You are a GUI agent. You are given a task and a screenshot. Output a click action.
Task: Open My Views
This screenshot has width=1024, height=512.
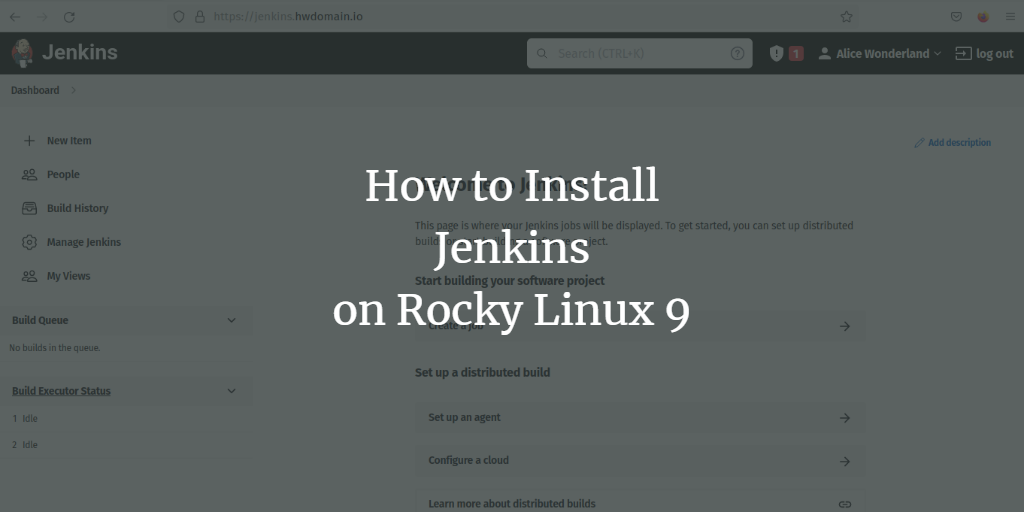pyautogui.click(x=69, y=276)
